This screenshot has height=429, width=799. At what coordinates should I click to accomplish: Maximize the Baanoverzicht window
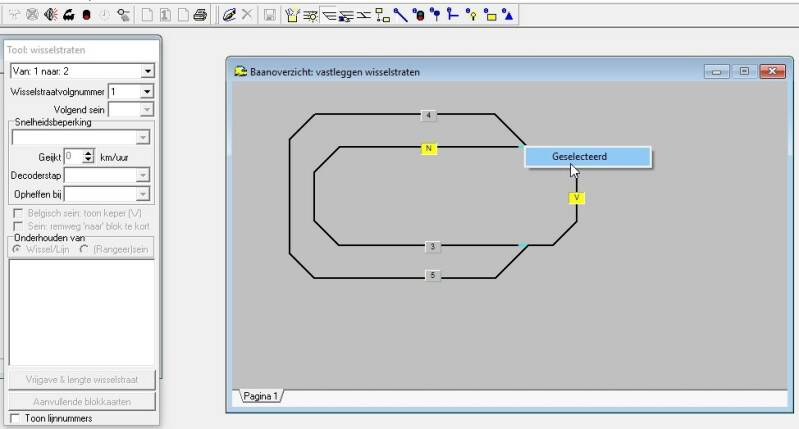click(x=744, y=71)
